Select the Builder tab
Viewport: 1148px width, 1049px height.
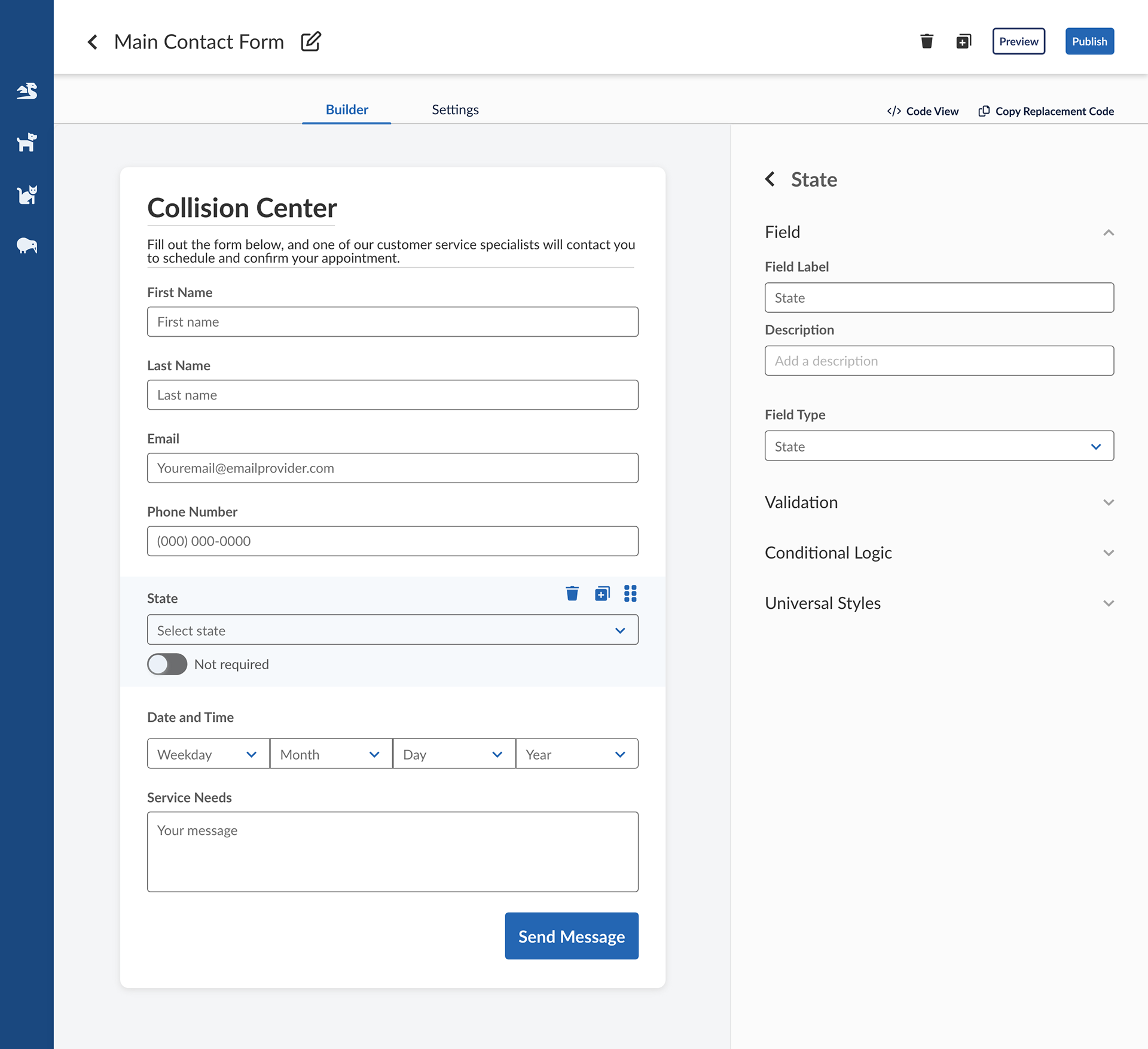pyautogui.click(x=347, y=109)
